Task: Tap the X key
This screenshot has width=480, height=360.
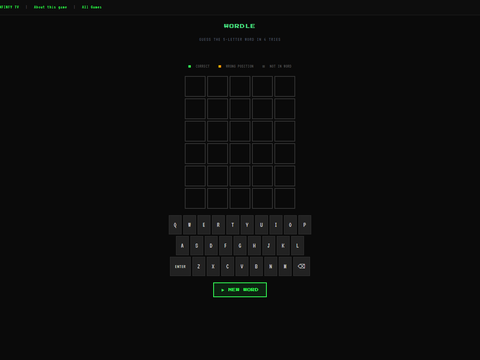Action: [x=213, y=266]
